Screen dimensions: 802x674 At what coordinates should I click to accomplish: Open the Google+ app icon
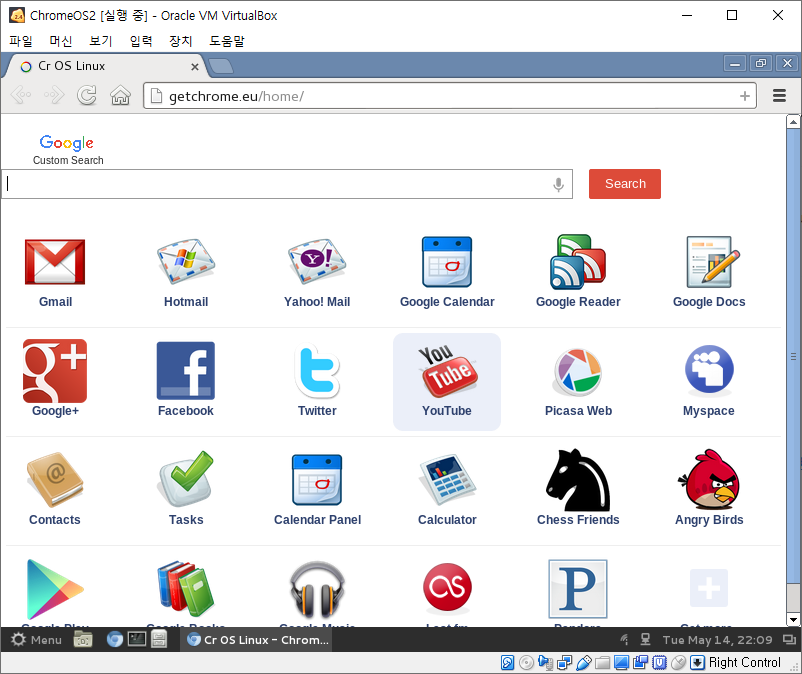[x=55, y=371]
